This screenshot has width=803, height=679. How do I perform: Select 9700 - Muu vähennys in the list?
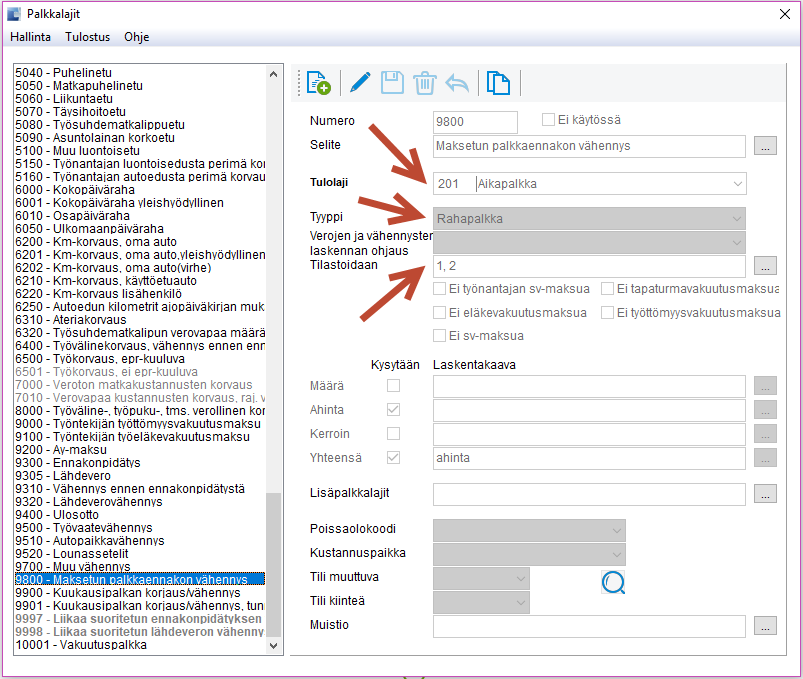tap(140, 566)
